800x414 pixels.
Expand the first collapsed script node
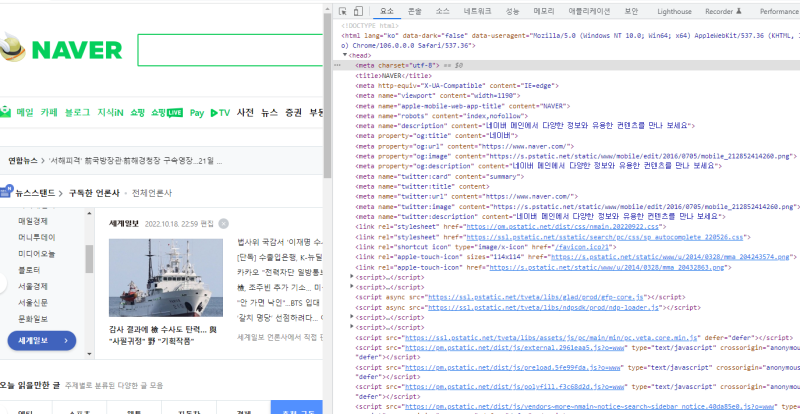(352, 275)
